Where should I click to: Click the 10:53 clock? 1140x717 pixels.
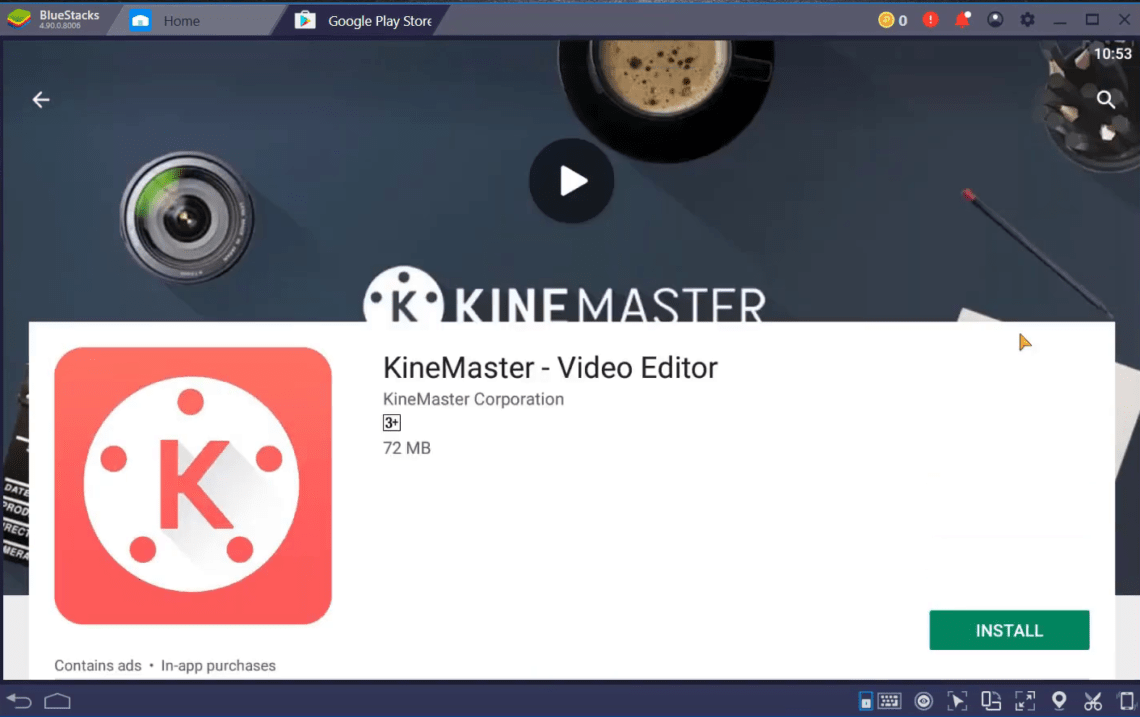1112,54
